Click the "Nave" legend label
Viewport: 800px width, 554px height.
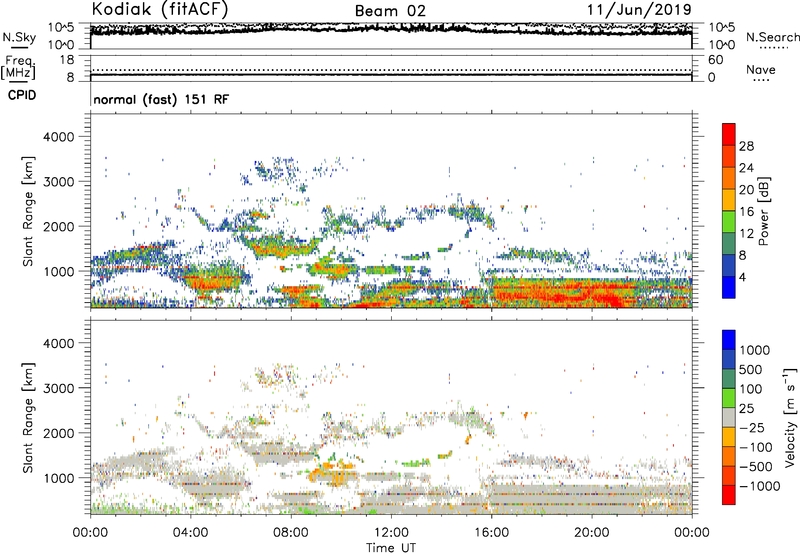pos(761,70)
